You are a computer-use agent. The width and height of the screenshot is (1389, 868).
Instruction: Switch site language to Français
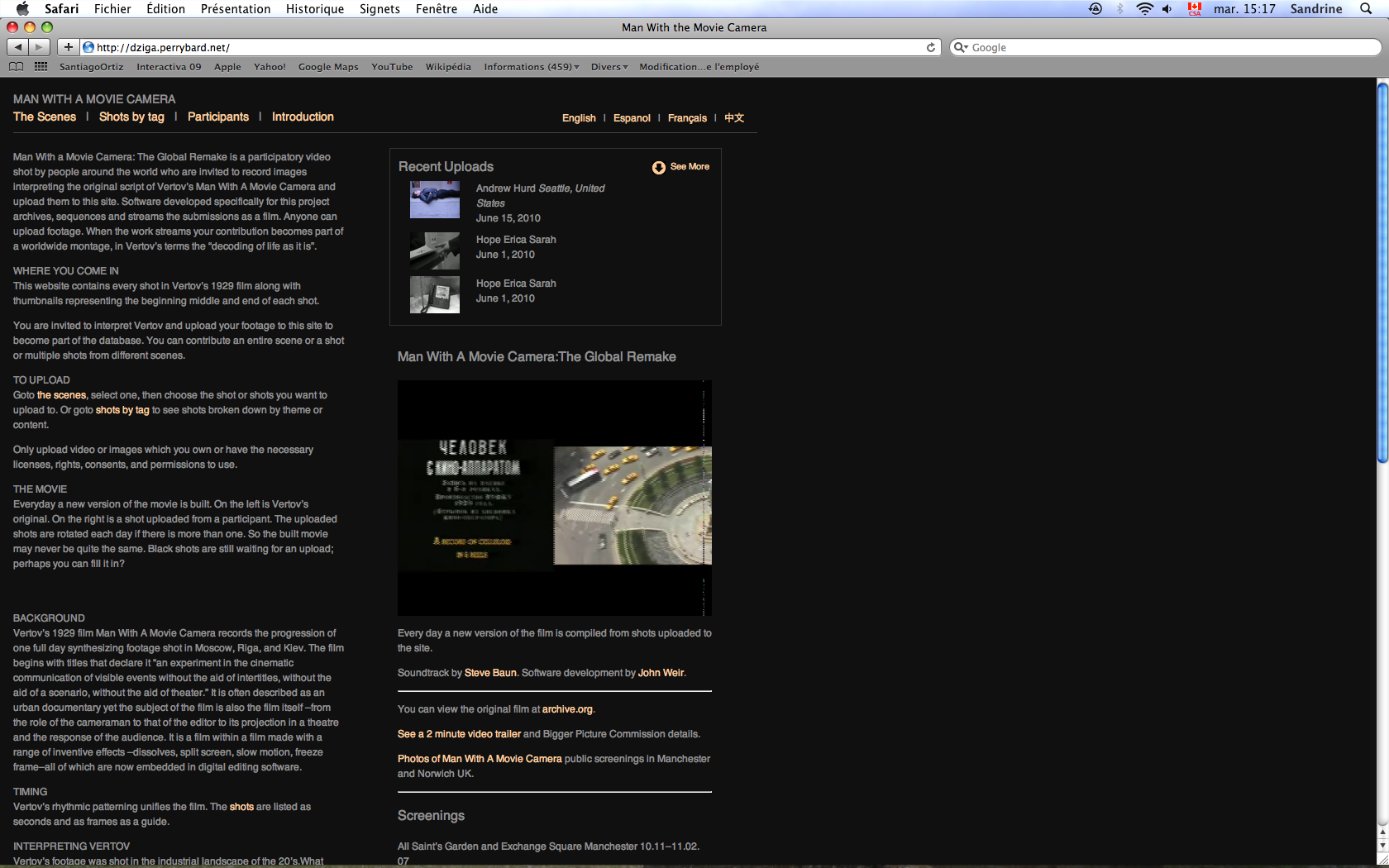(687, 118)
